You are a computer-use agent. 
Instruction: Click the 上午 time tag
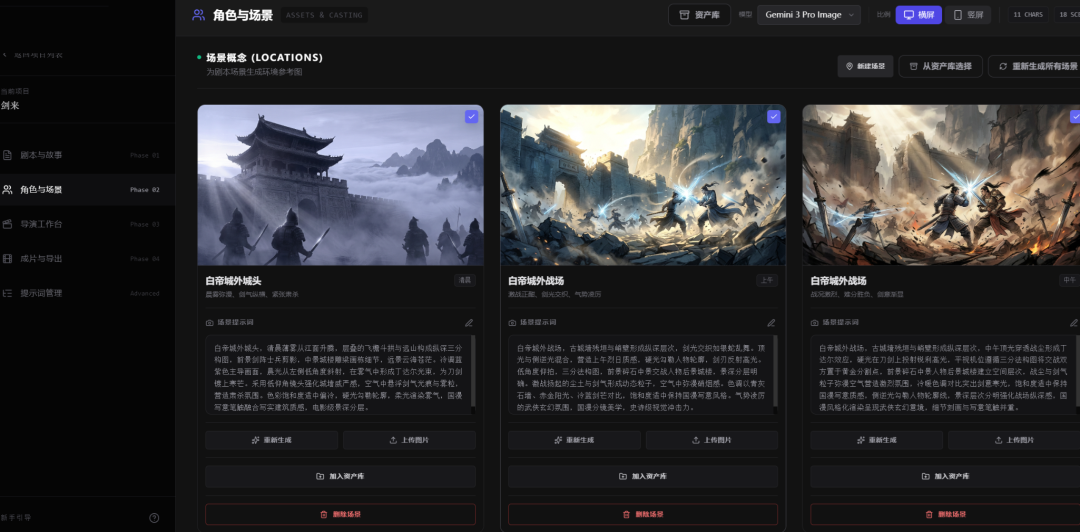pyautogui.click(x=767, y=280)
